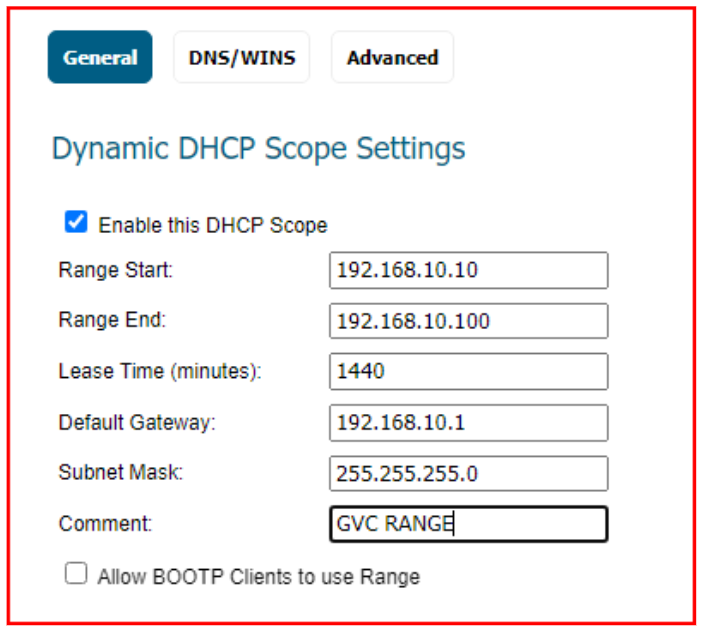Switch to the General tab
This screenshot has width=702, height=631.
coord(100,57)
